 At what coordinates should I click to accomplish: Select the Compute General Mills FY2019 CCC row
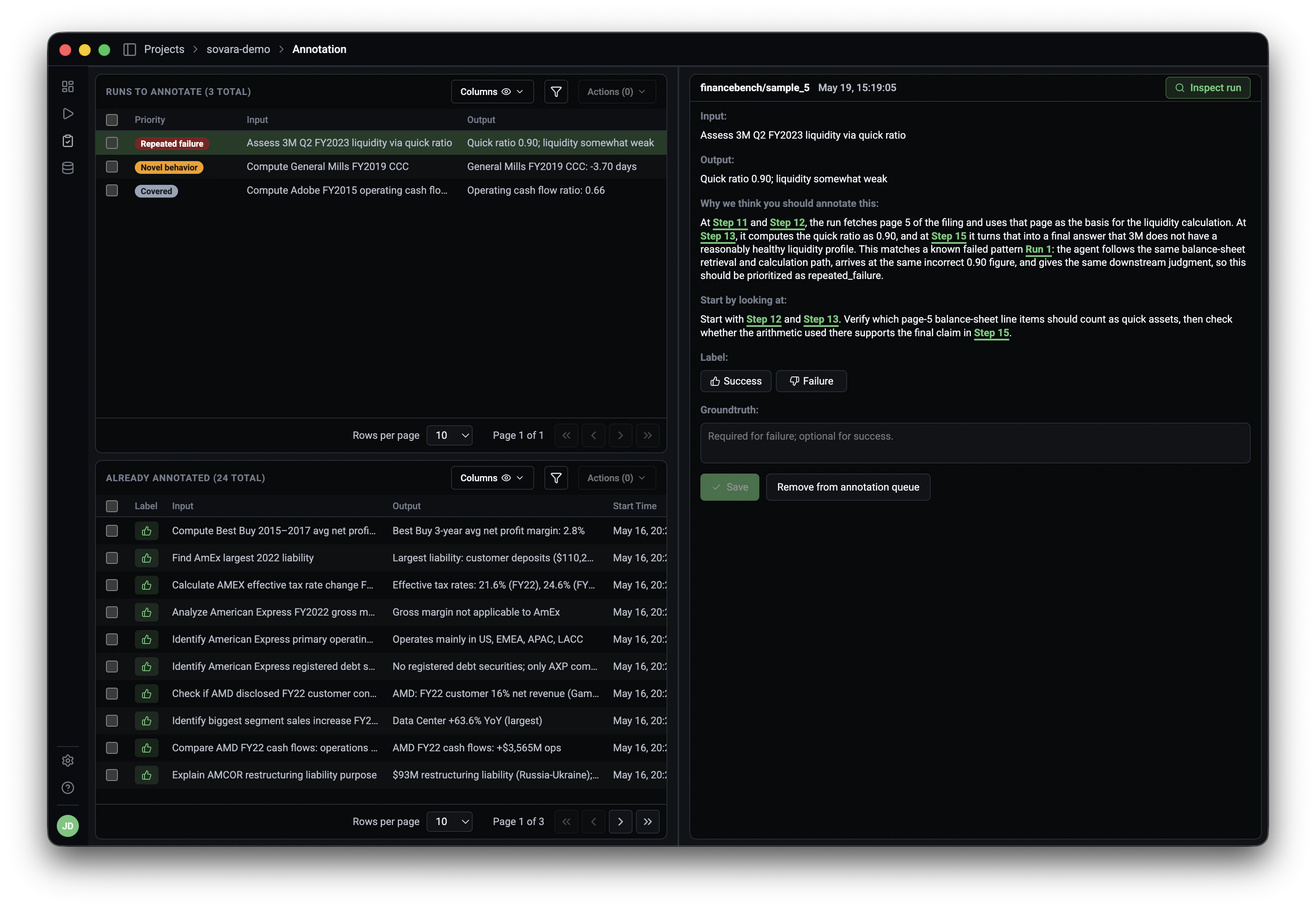381,167
